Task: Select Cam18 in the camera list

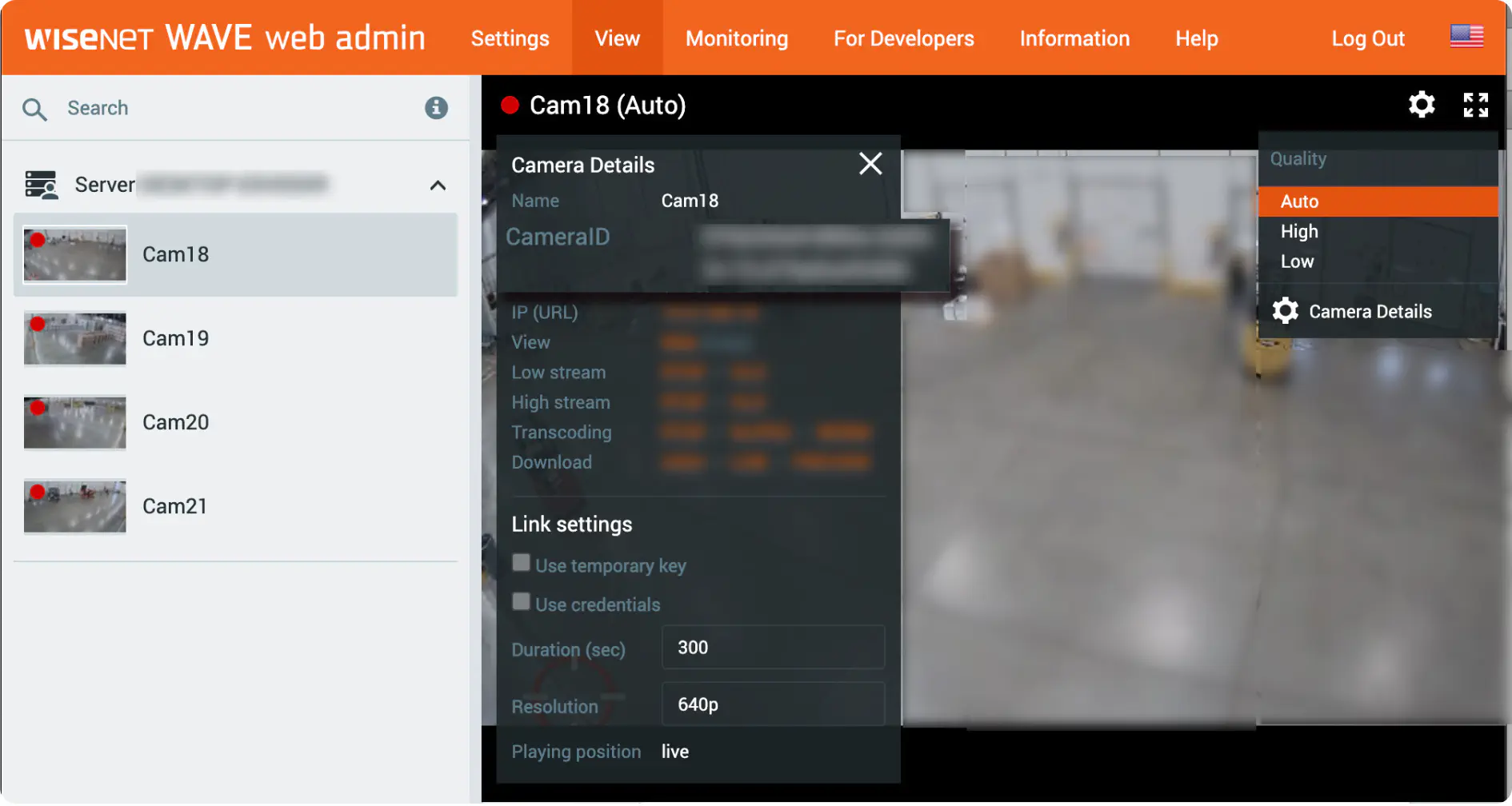Action: (235, 254)
